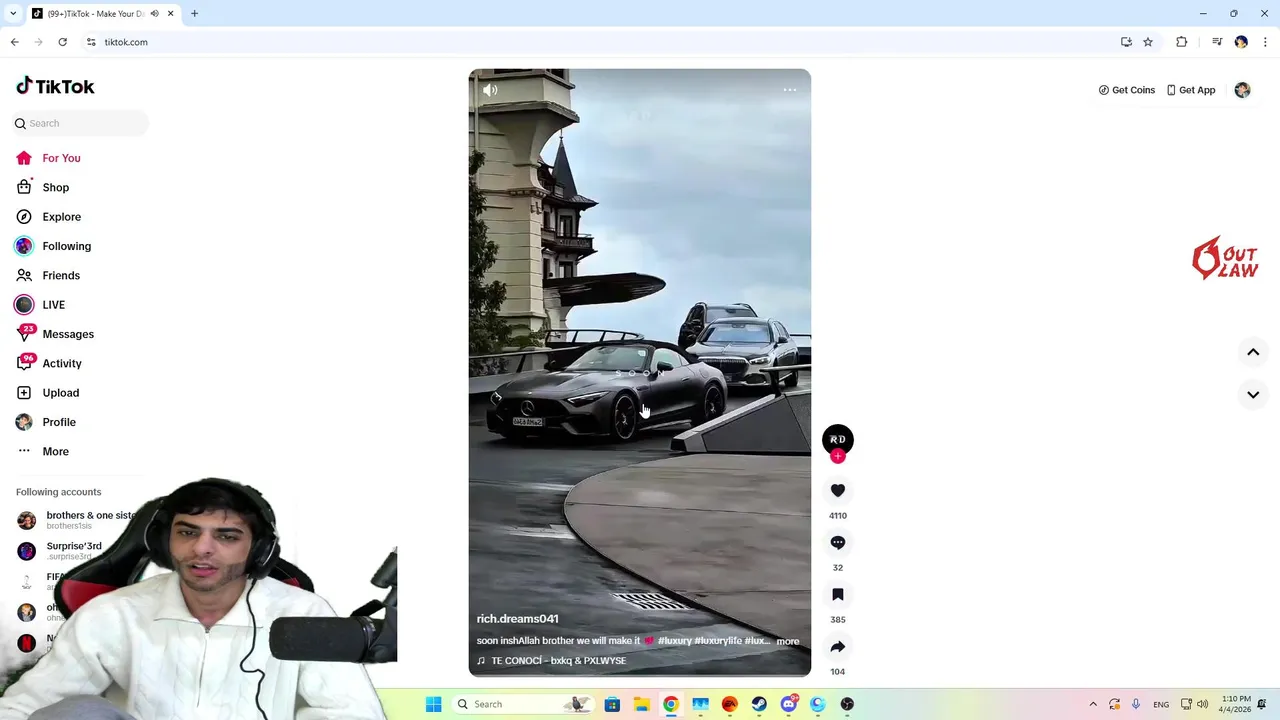This screenshot has width=1280, height=720.
Task: Click the TikTok logo
Action: 55,86
